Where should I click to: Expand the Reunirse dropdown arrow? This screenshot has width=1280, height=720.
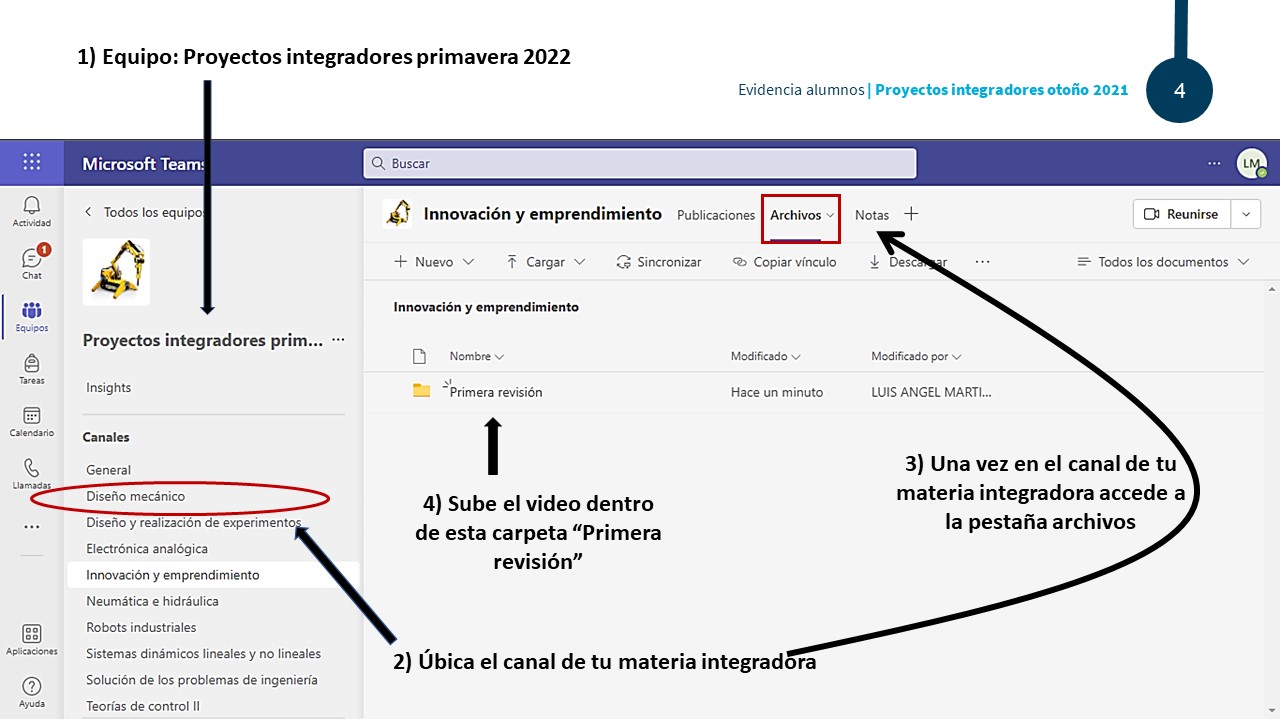tap(1245, 214)
